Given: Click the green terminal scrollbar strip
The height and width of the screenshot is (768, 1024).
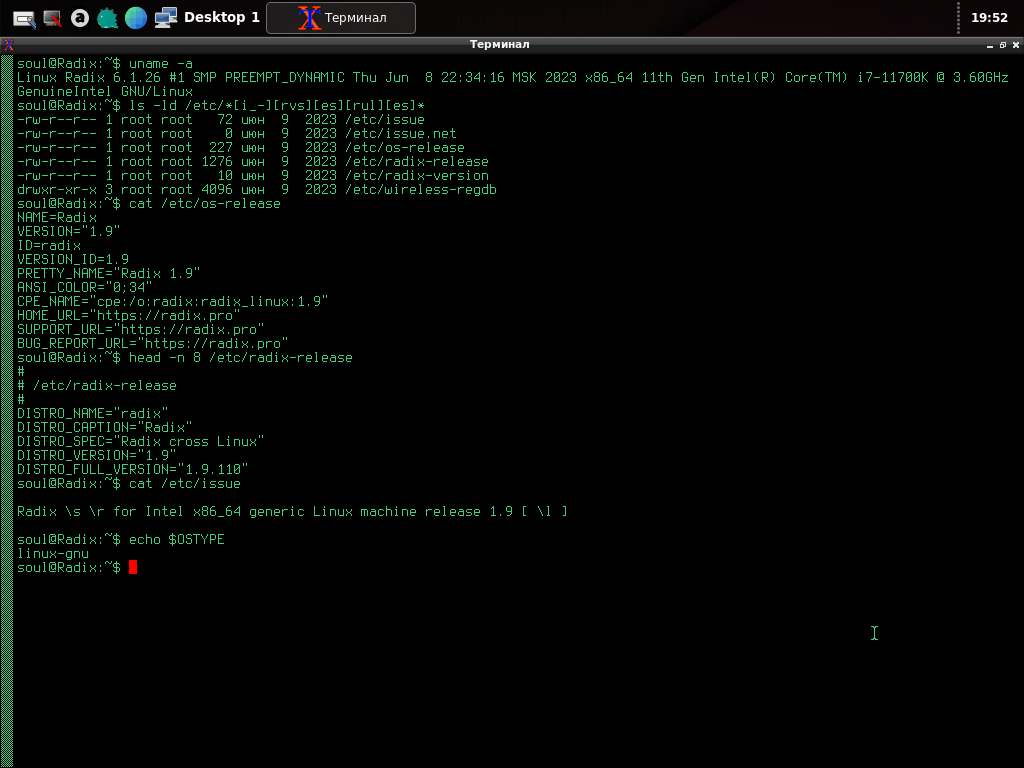Looking at the screenshot, I should [7, 411].
